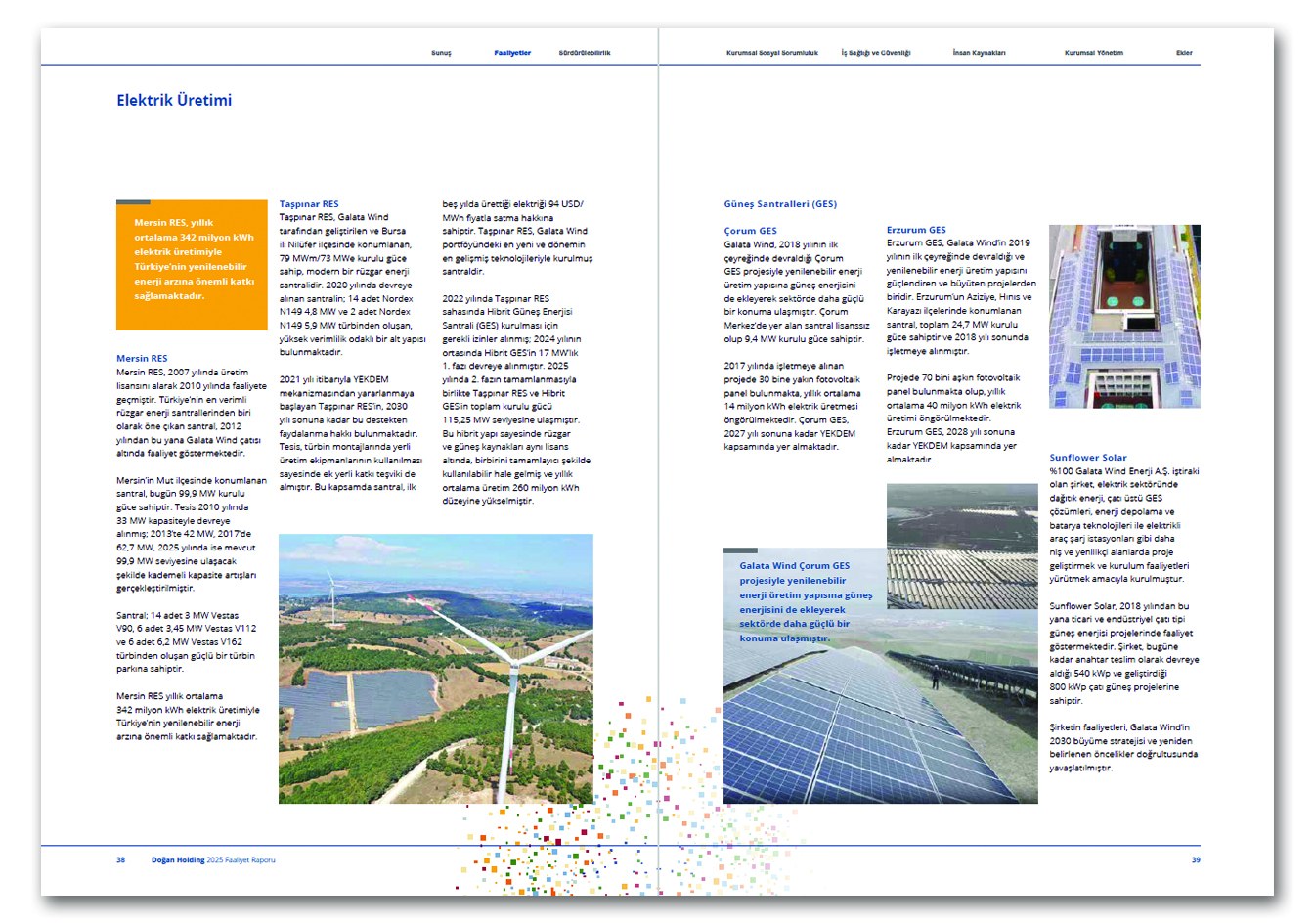1314x924 pixels.
Task: Click the paragraph starting 'Sunflower Solar, 2018 yılından'
Action: 1124,653
